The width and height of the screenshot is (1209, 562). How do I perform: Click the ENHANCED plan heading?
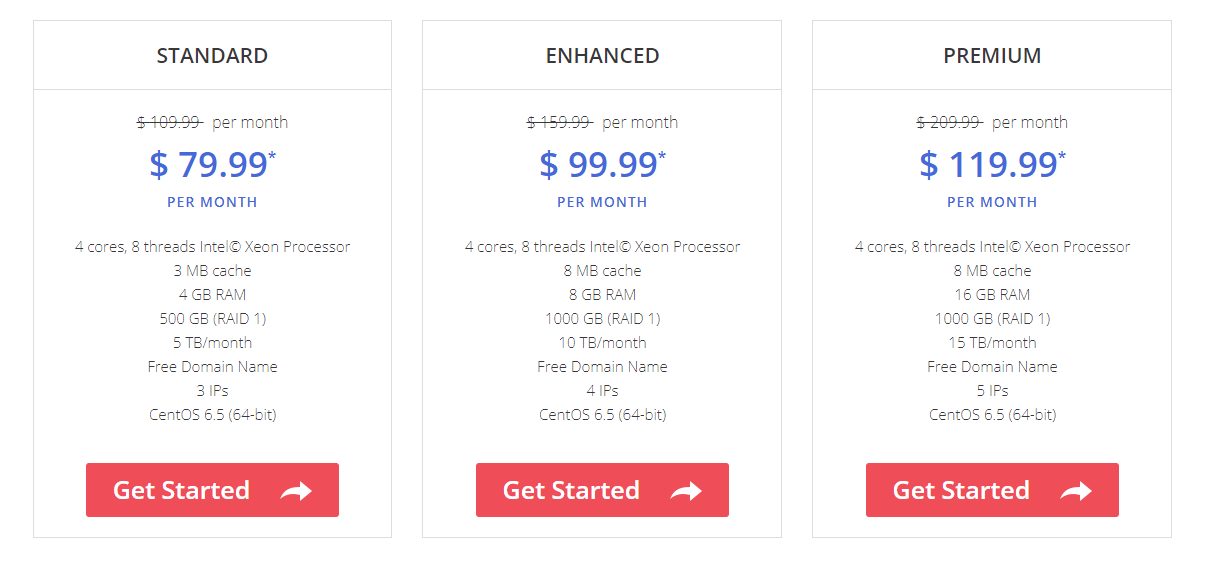coord(602,56)
